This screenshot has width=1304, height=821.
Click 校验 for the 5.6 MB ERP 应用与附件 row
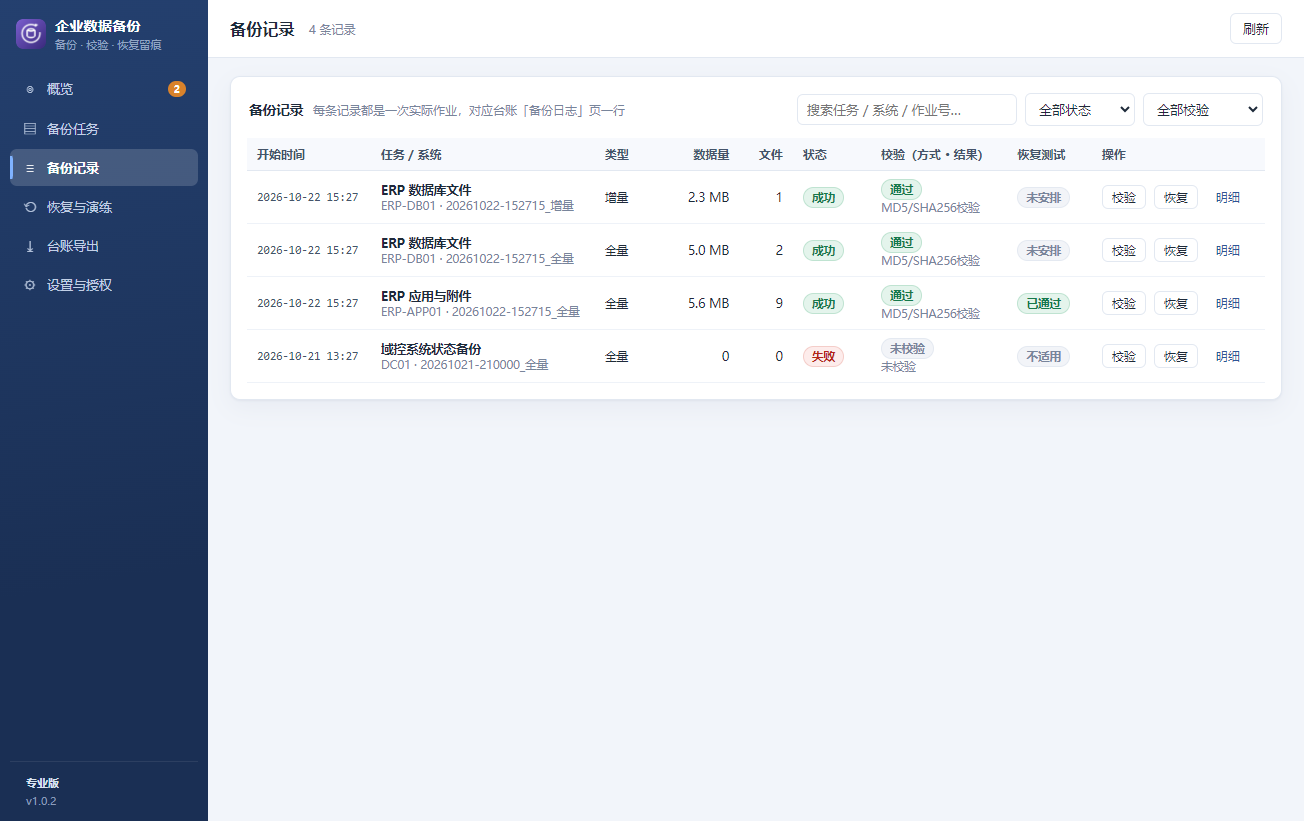pyautogui.click(x=1124, y=303)
